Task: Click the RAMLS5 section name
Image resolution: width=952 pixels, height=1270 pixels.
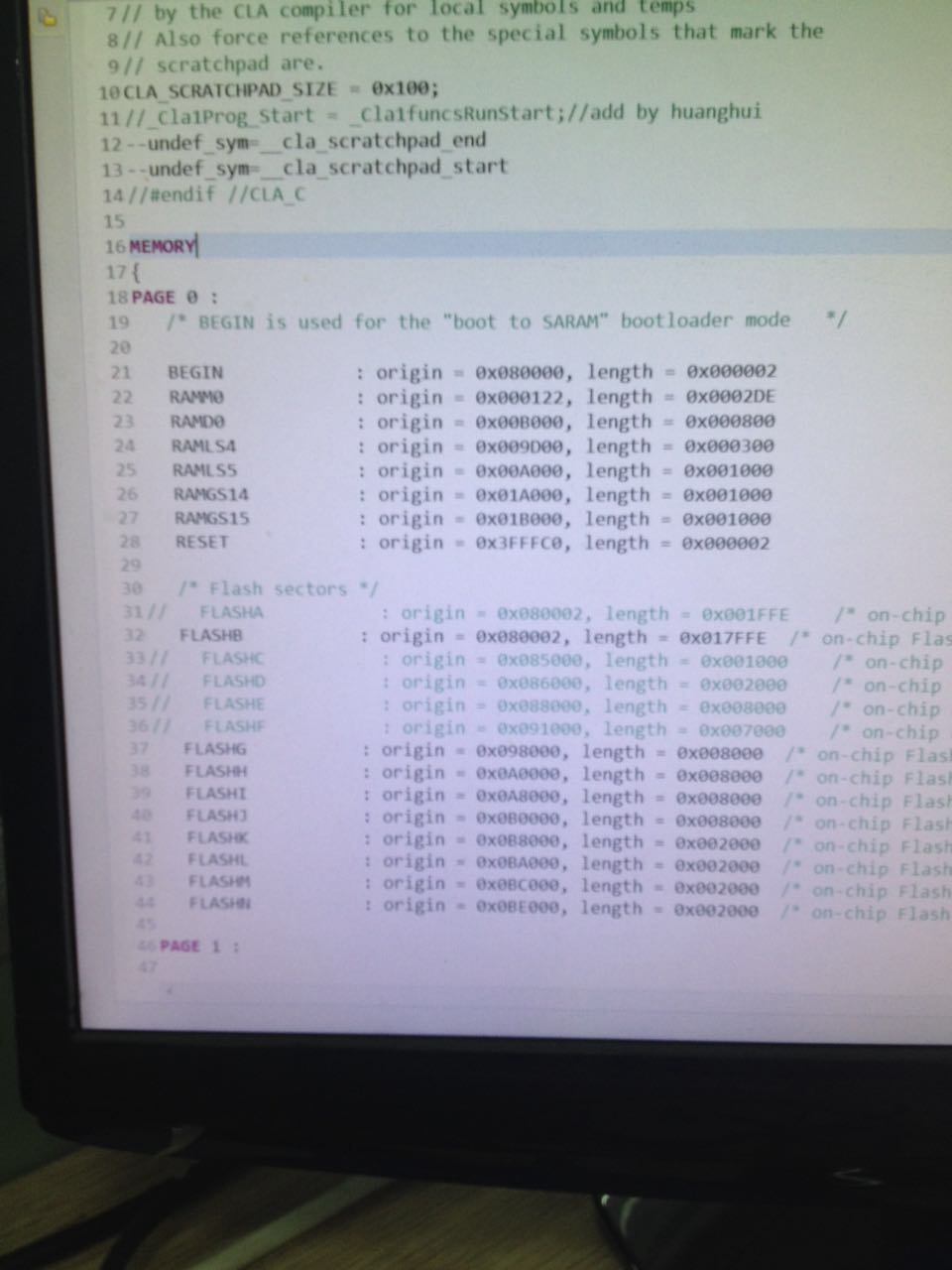Action: 204,469
